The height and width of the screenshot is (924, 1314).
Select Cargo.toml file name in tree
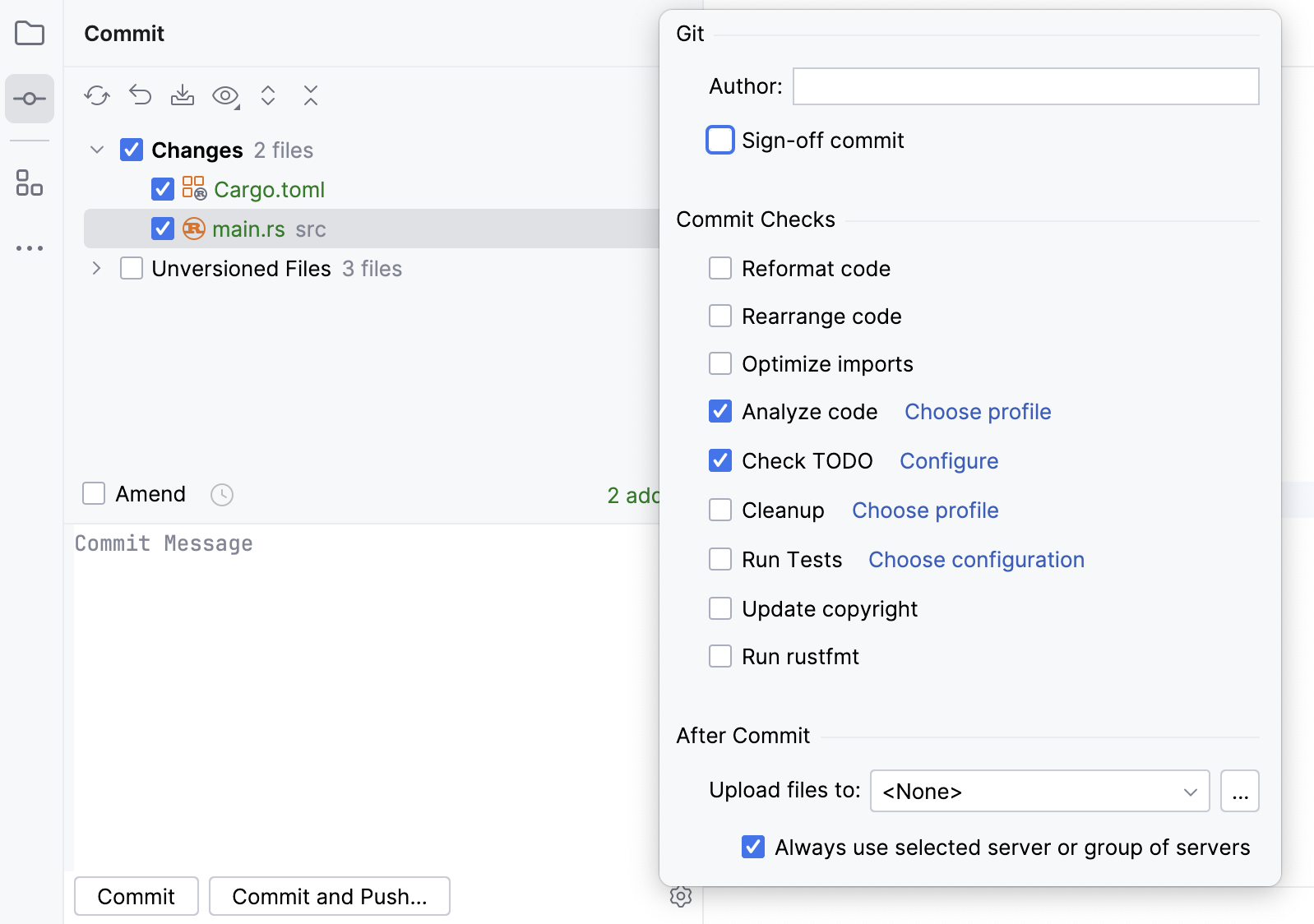coord(269,190)
